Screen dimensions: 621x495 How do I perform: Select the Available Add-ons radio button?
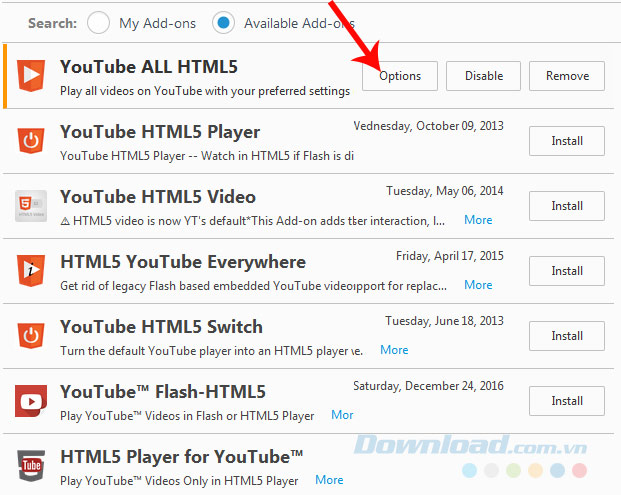(x=223, y=23)
